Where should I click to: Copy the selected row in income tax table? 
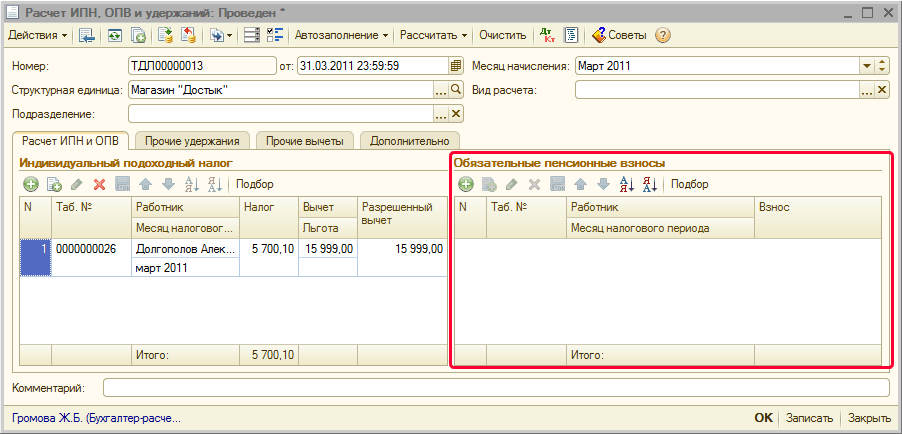coord(54,184)
